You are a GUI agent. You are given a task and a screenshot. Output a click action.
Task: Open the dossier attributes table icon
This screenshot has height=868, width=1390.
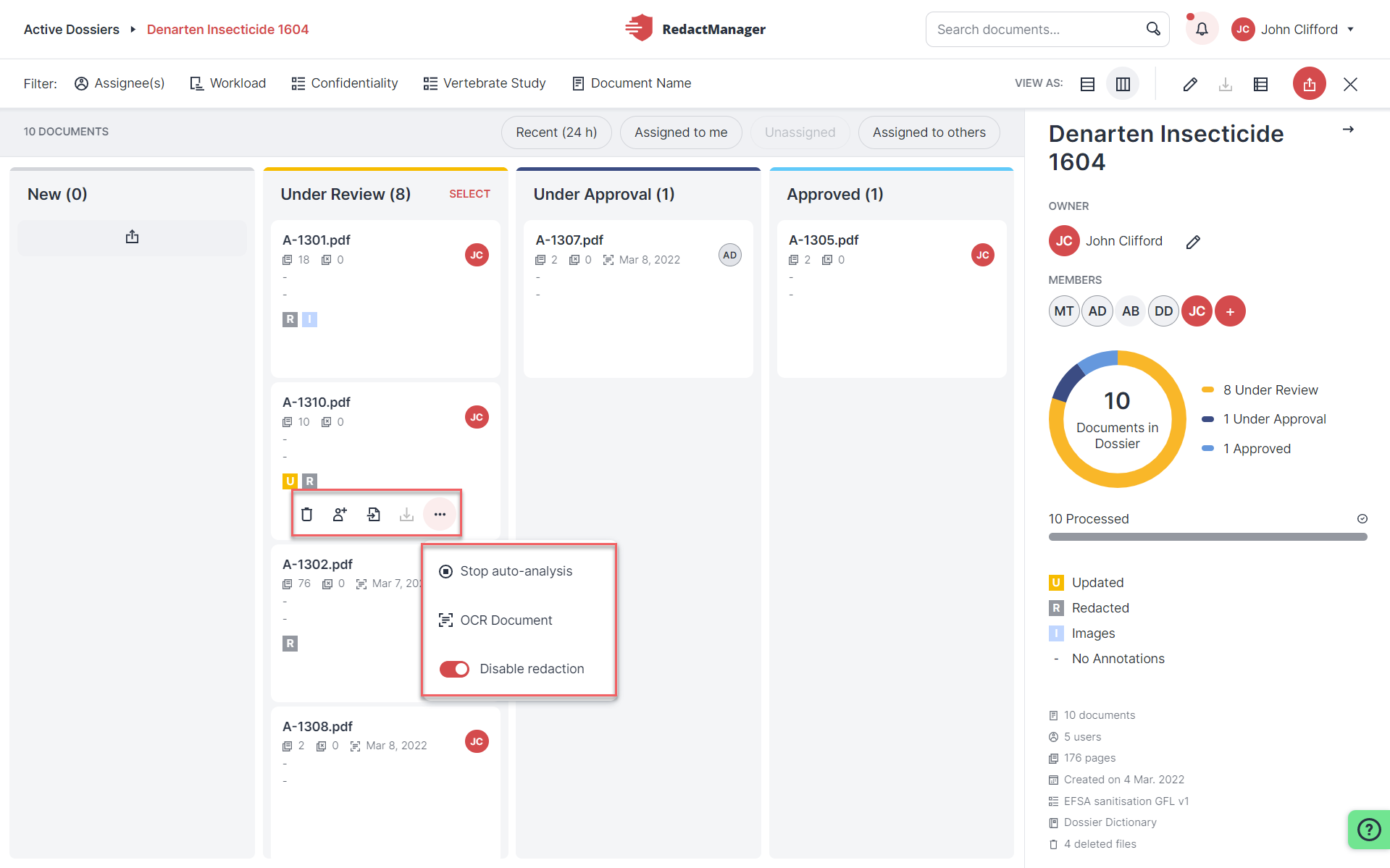pos(1260,84)
